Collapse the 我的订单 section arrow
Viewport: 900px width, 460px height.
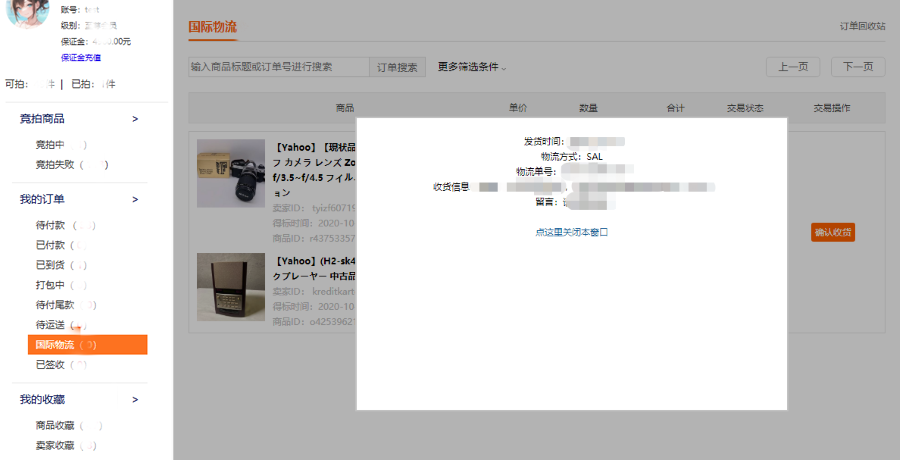(135, 199)
